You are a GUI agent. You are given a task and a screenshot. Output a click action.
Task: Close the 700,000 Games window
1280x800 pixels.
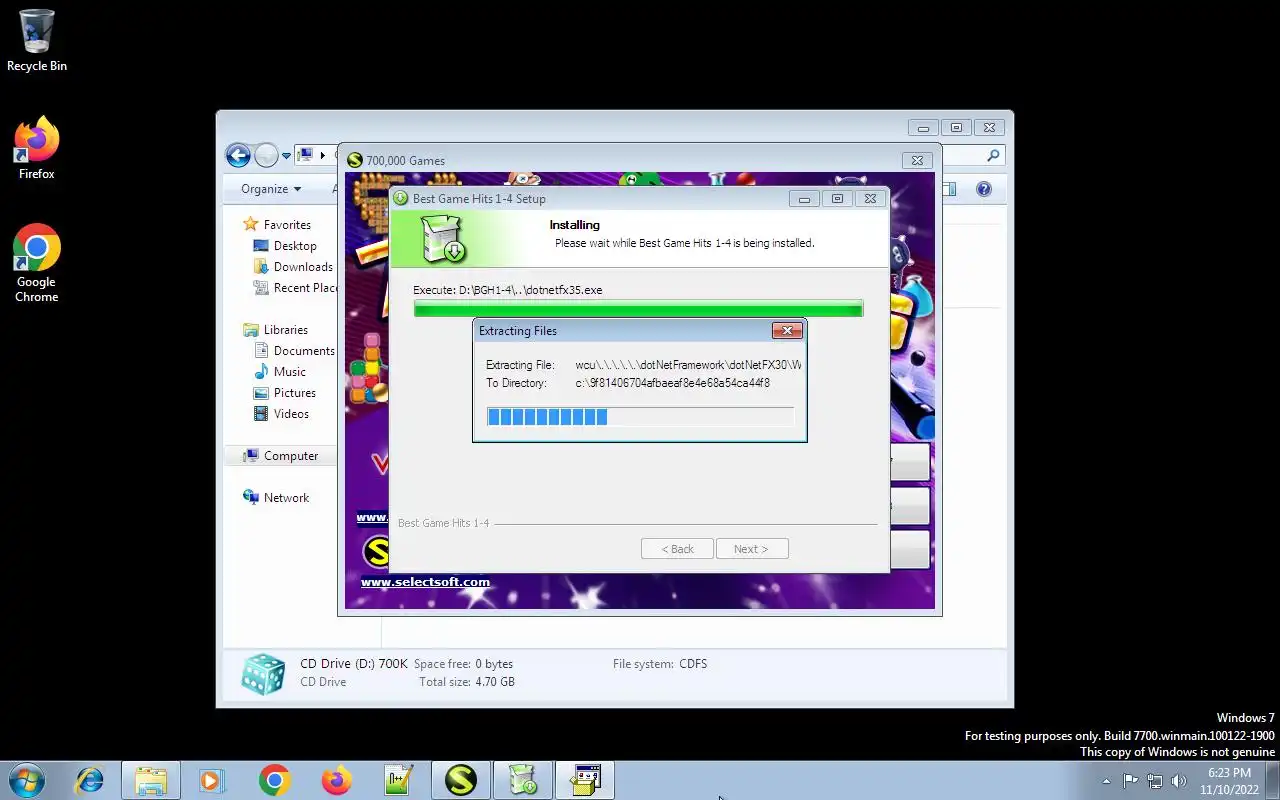coord(917,160)
